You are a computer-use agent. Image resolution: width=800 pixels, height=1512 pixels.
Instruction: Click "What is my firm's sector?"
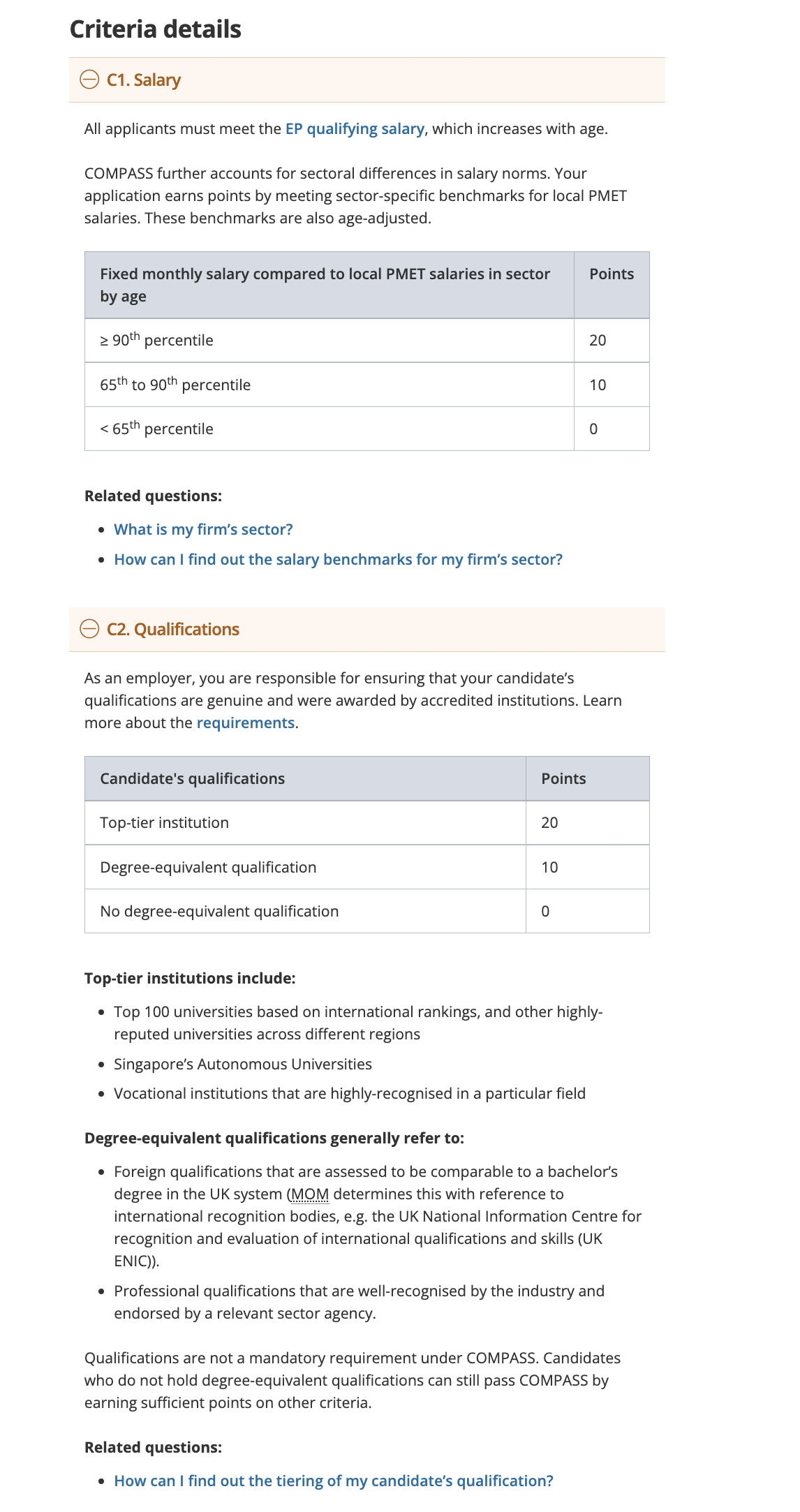pos(203,529)
